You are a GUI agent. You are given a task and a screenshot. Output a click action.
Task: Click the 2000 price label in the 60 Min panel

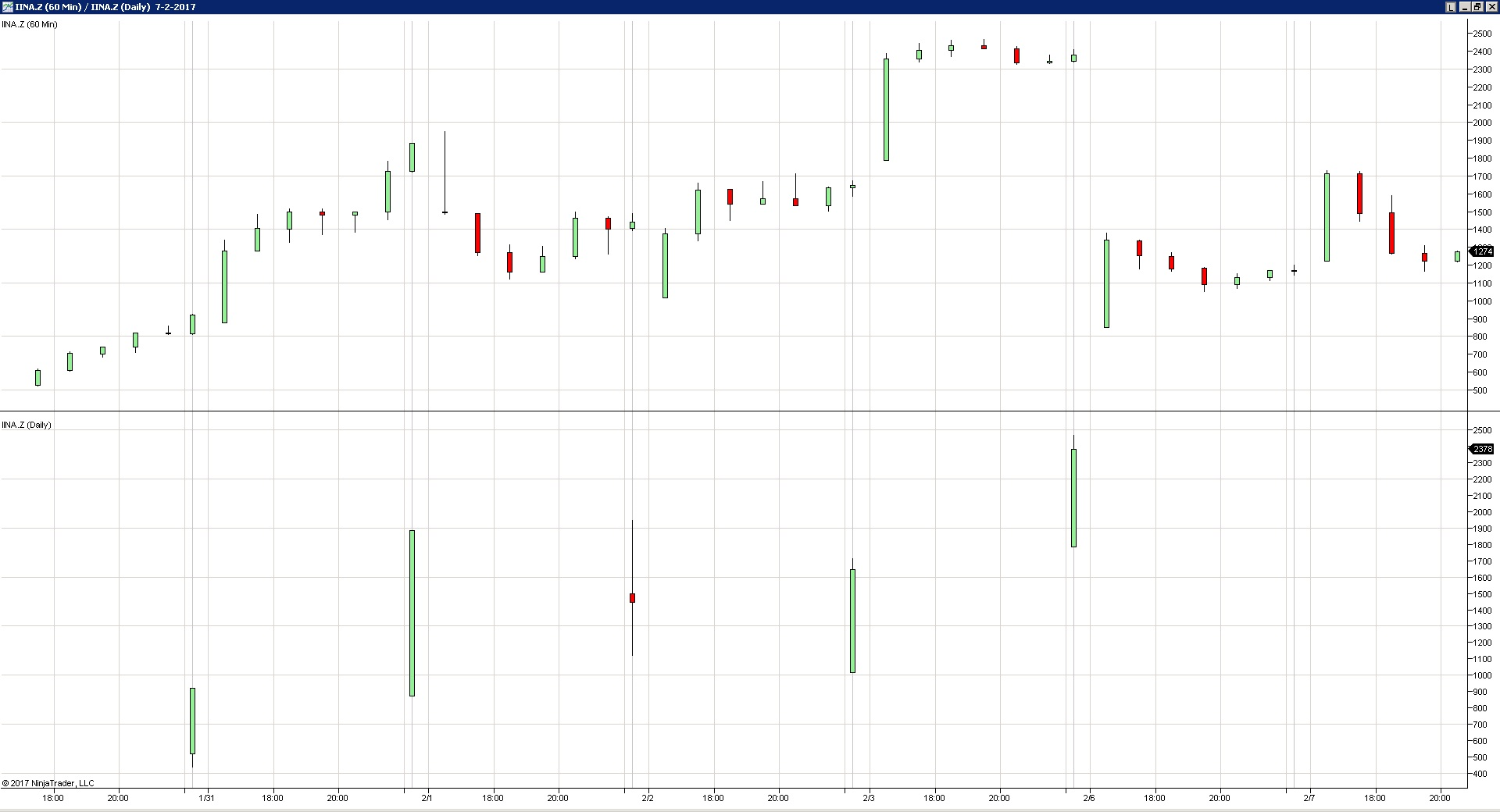coord(1482,123)
